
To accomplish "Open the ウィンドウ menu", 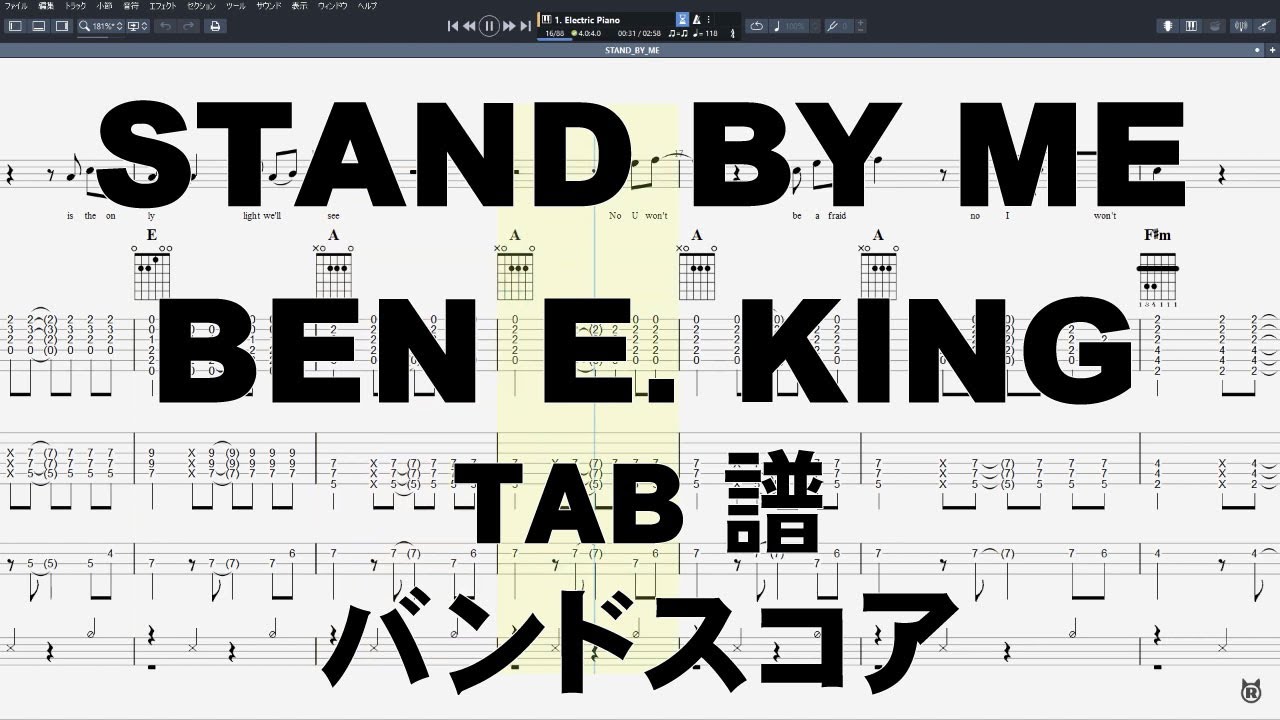I will [333, 6].
